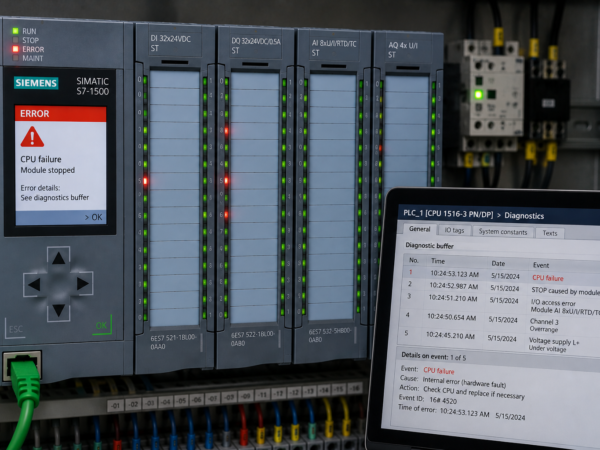
Task: Select > OK on the PLC error display
Action: (x=93, y=217)
